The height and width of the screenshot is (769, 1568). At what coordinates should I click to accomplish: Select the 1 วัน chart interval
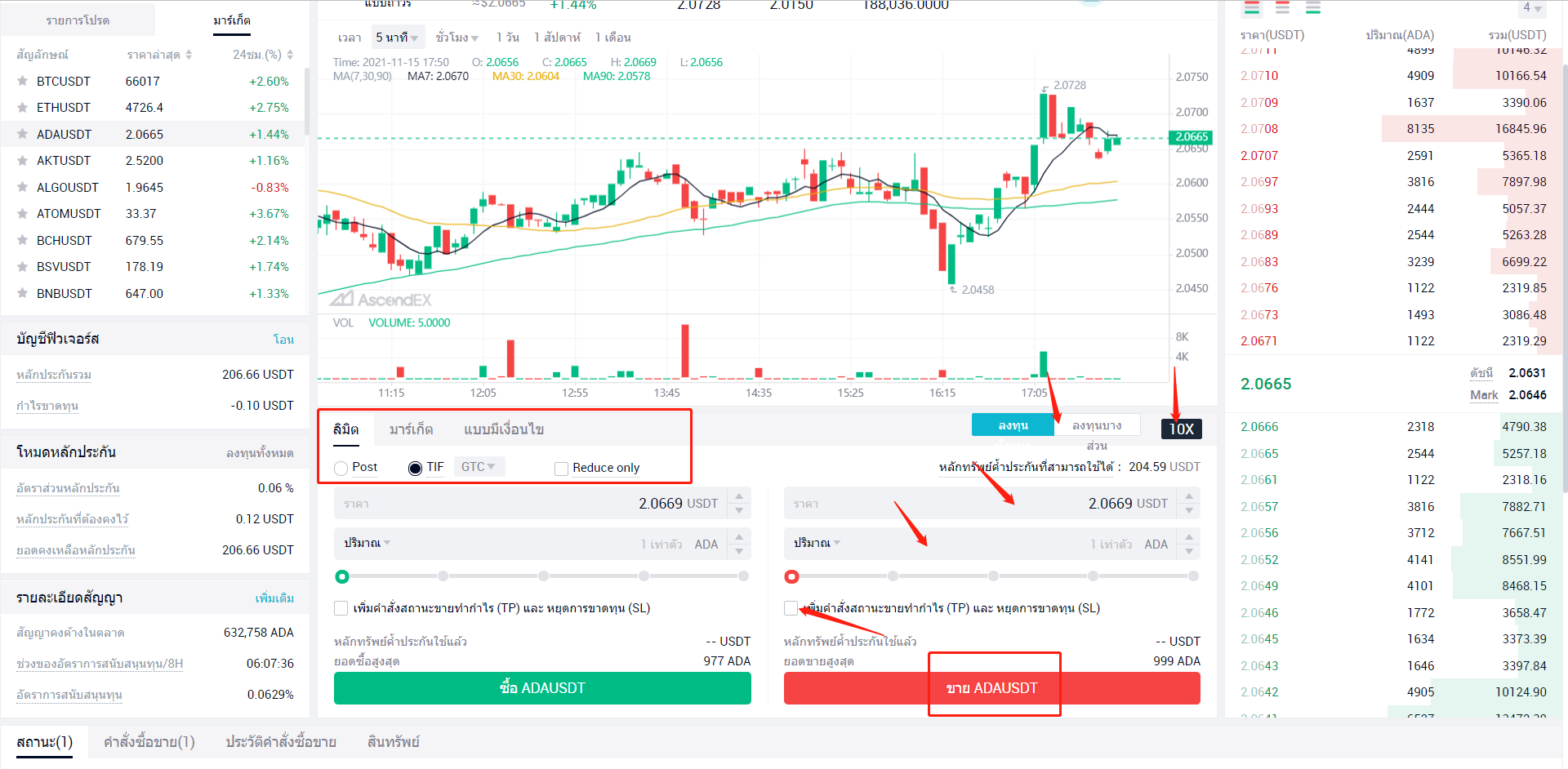pos(507,38)
